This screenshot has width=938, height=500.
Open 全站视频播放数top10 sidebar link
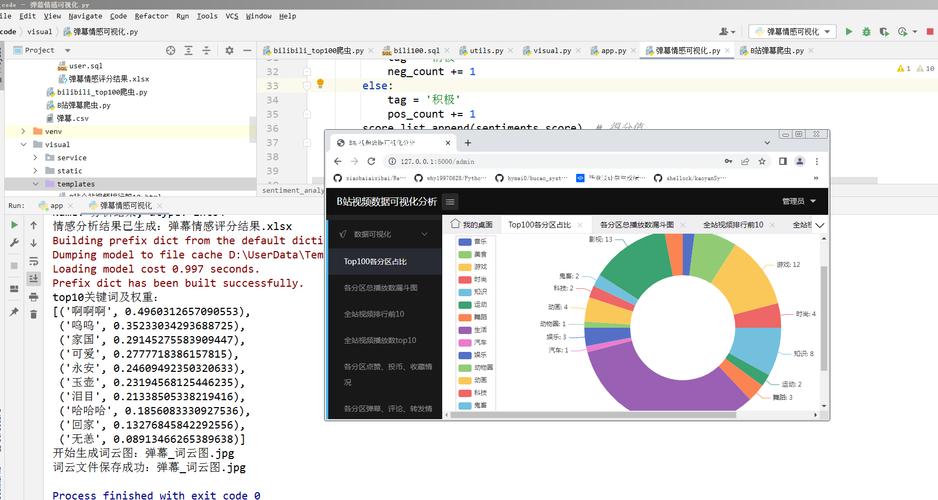click(x=385, y=340)
